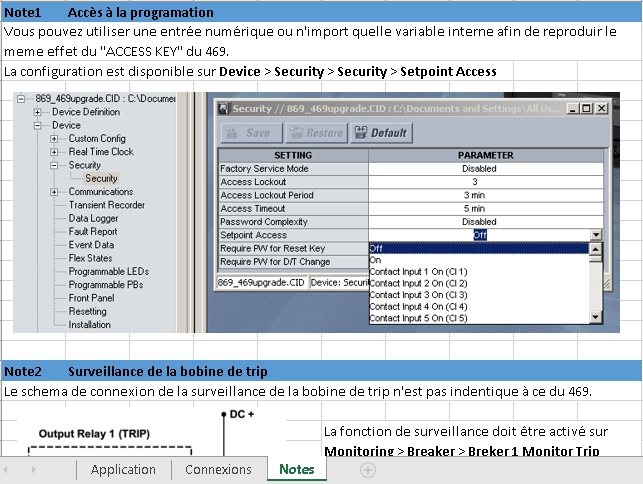The height and width of the screenshot is (484, 643).
Task: Add a new sheet with plus icon
Action: (368, 469)
